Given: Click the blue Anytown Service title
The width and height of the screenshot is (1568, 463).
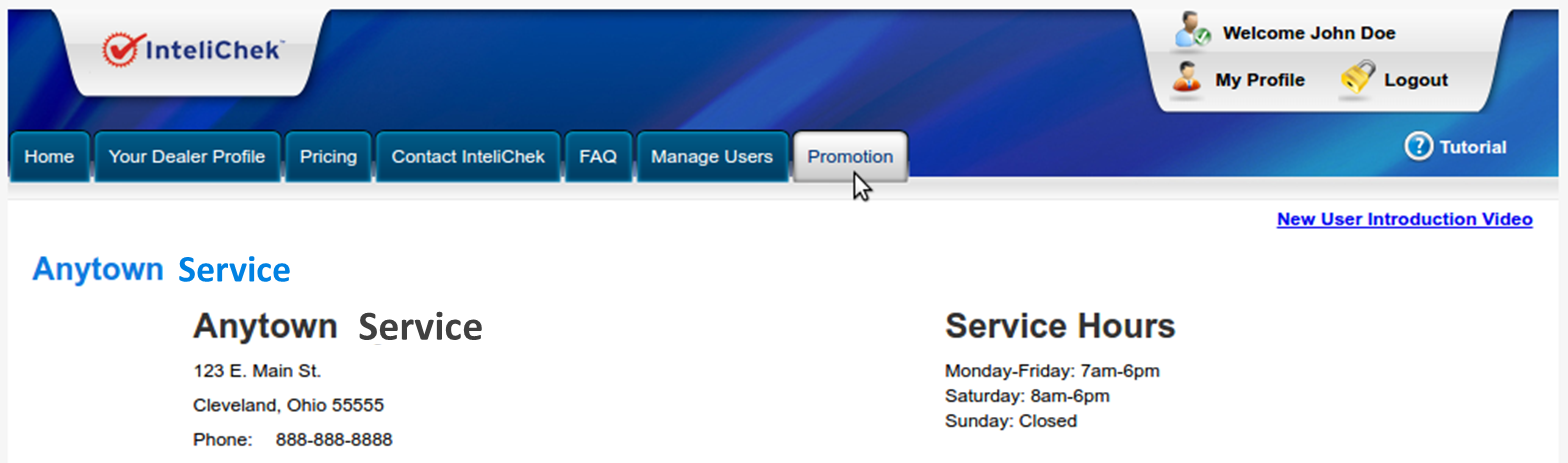Looking at the screenshot, I should point(162,269).
